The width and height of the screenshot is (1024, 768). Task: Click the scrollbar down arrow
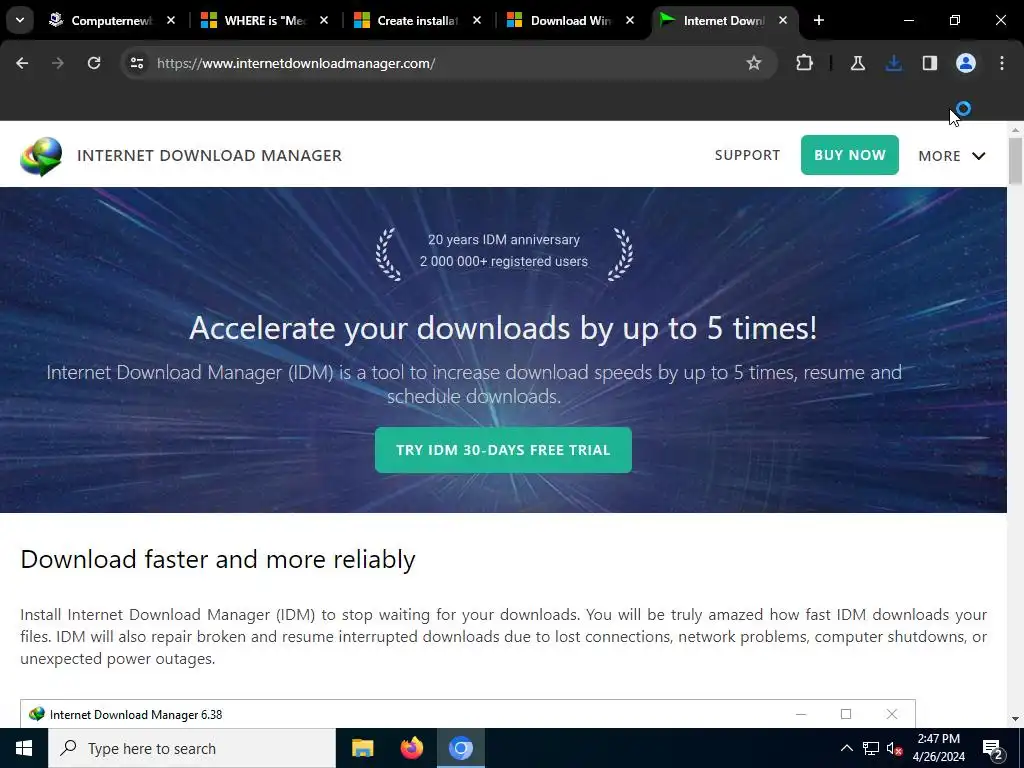pos(1015,719)
